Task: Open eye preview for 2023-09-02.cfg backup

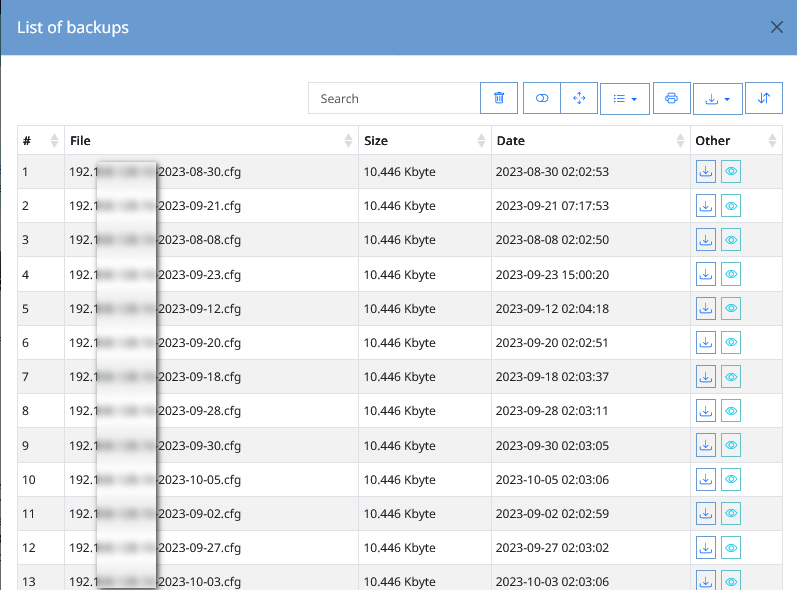Action: [x=731, y=513]
